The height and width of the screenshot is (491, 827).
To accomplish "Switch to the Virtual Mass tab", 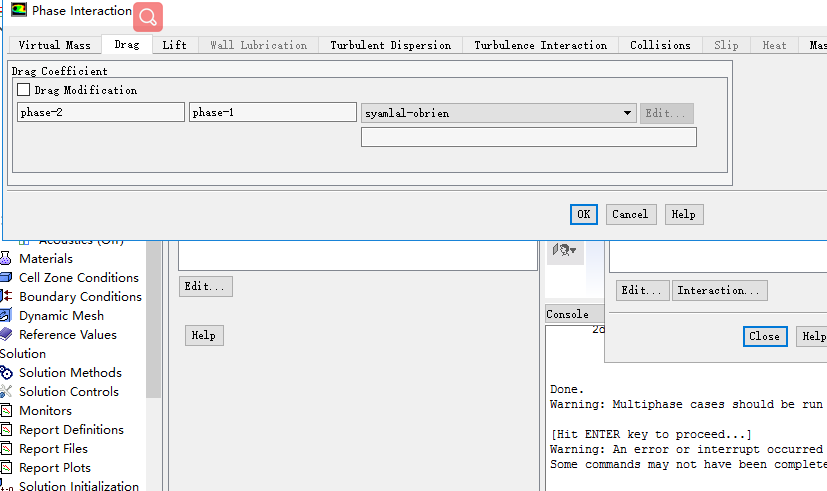I will pyautogui.click(x=54, y=45).
